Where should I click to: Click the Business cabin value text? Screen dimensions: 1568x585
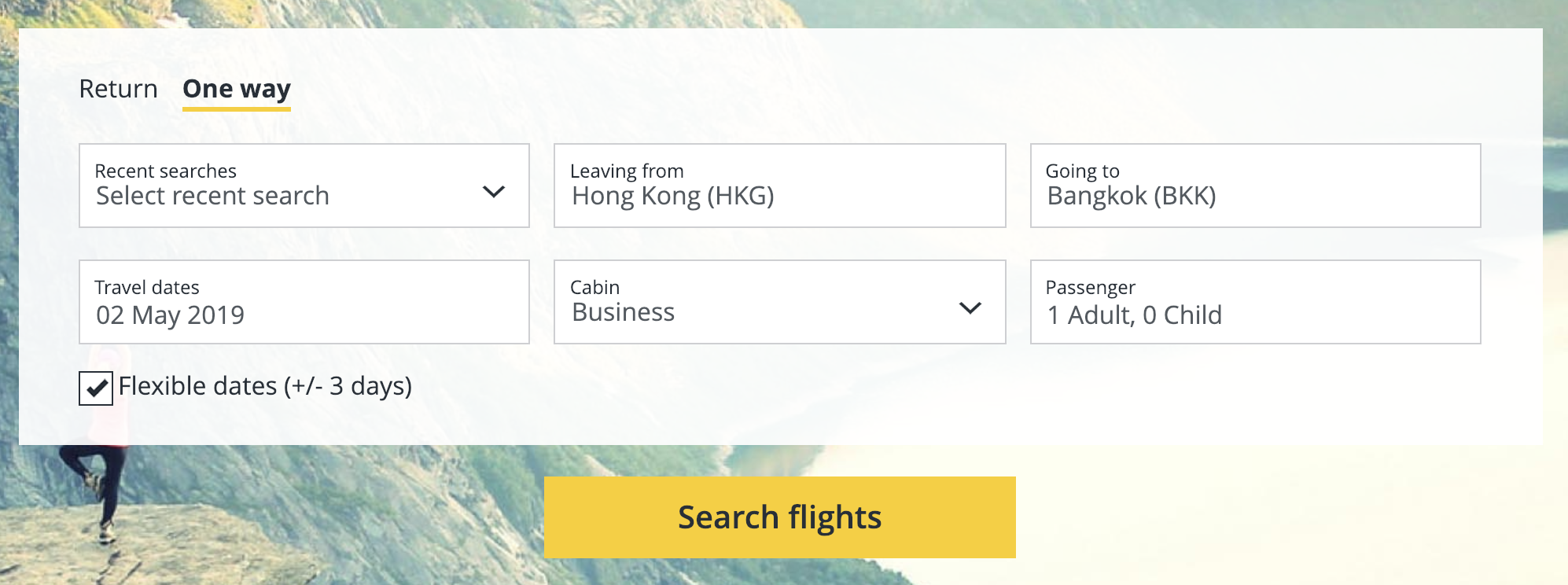[x=624, y=312]
